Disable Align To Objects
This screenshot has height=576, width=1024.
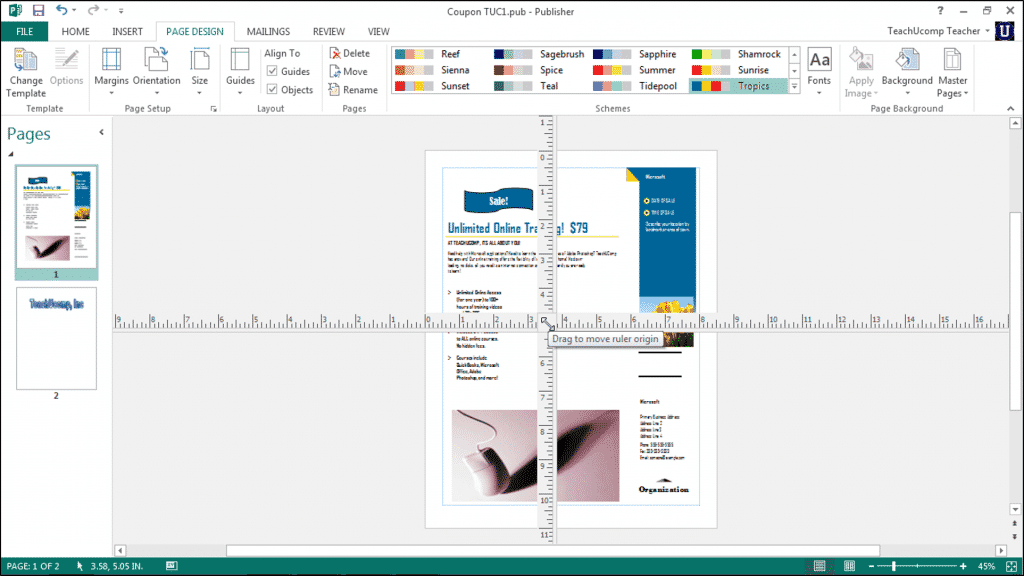click(x=271, y=88)
